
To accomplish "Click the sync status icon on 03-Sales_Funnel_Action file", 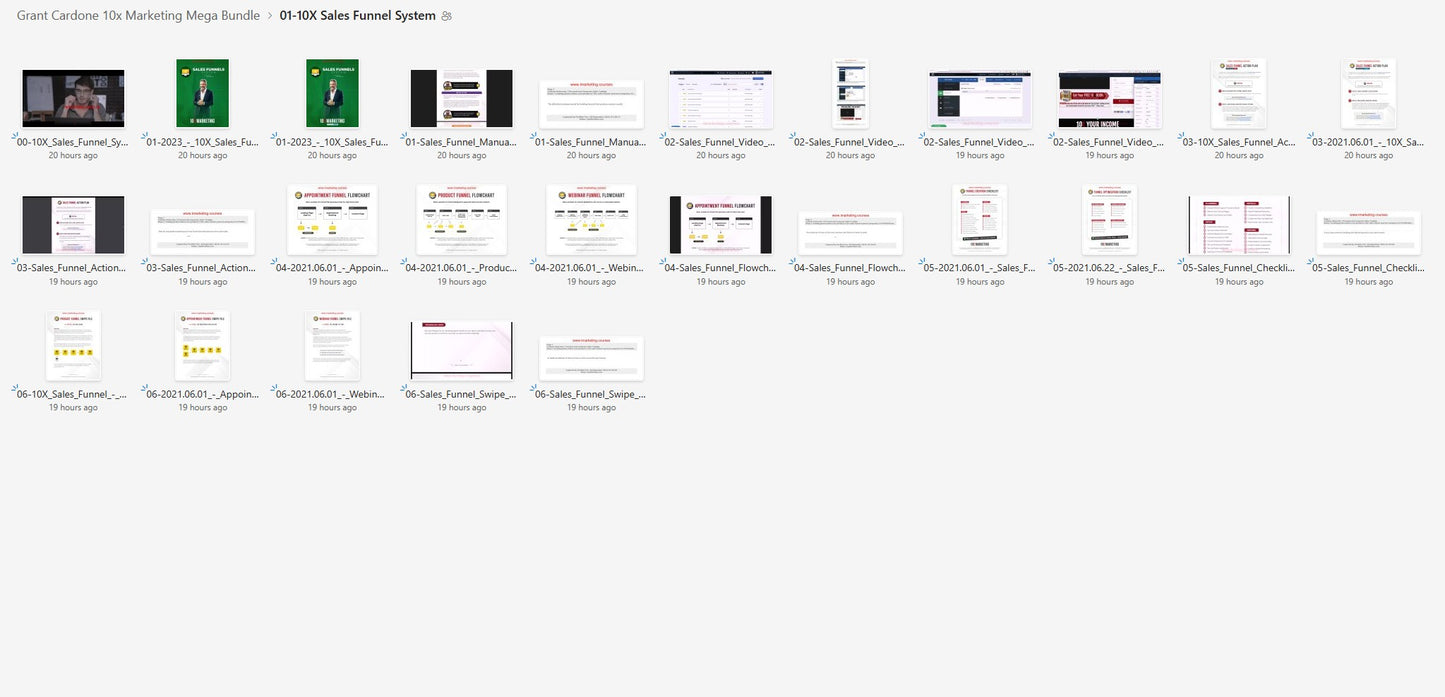I will (x=15, y=262).
